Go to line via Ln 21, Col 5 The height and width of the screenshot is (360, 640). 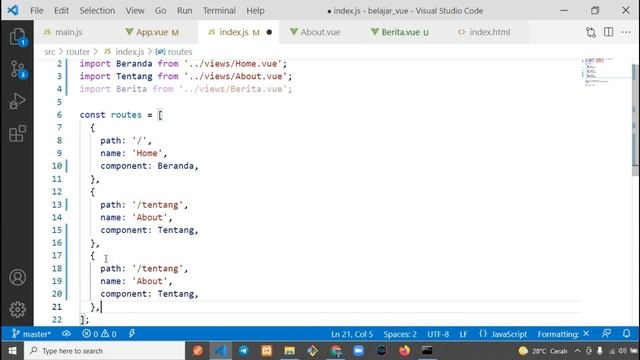(352, 334)
